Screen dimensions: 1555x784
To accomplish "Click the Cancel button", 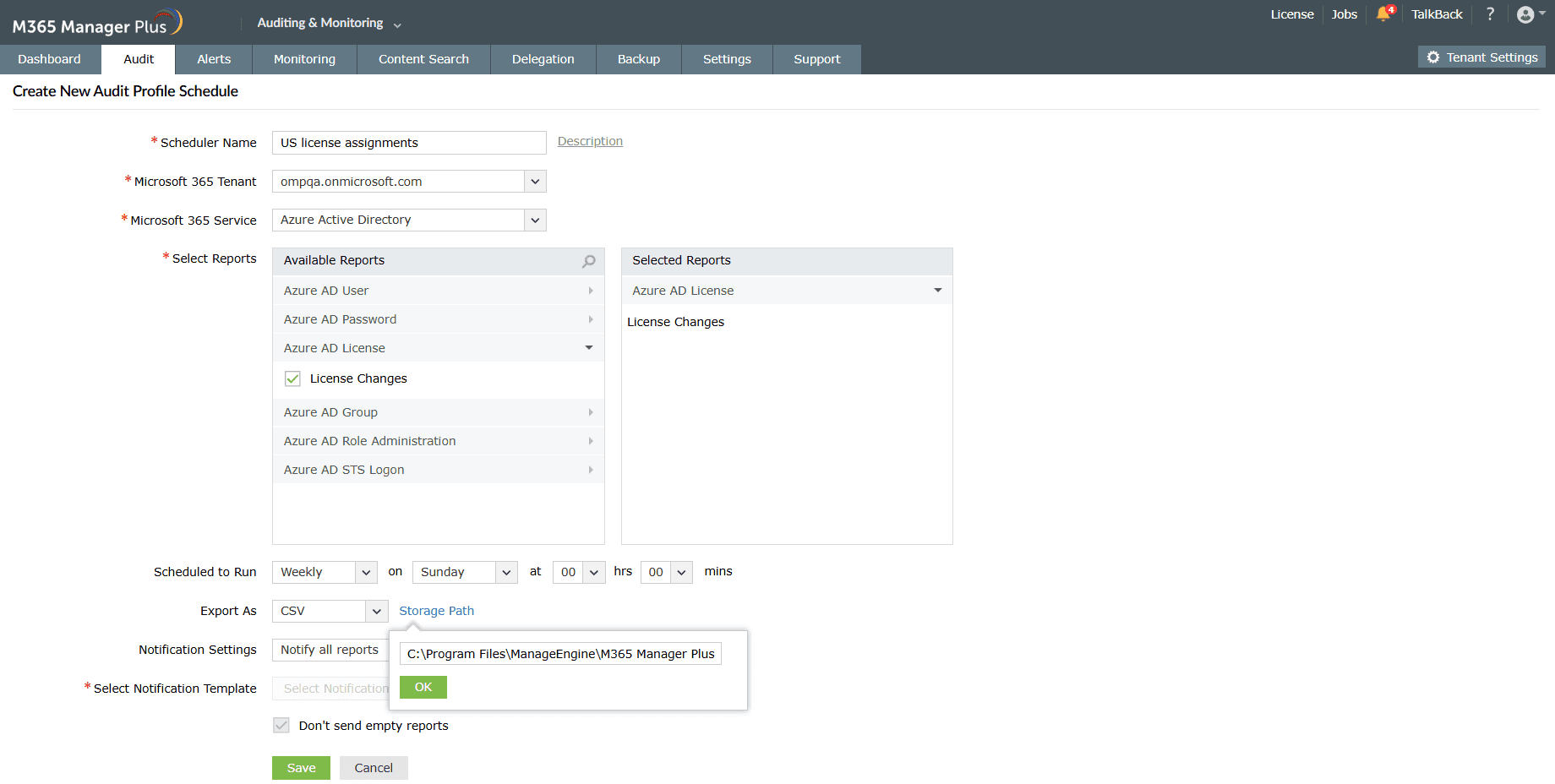I will [374, 768].
